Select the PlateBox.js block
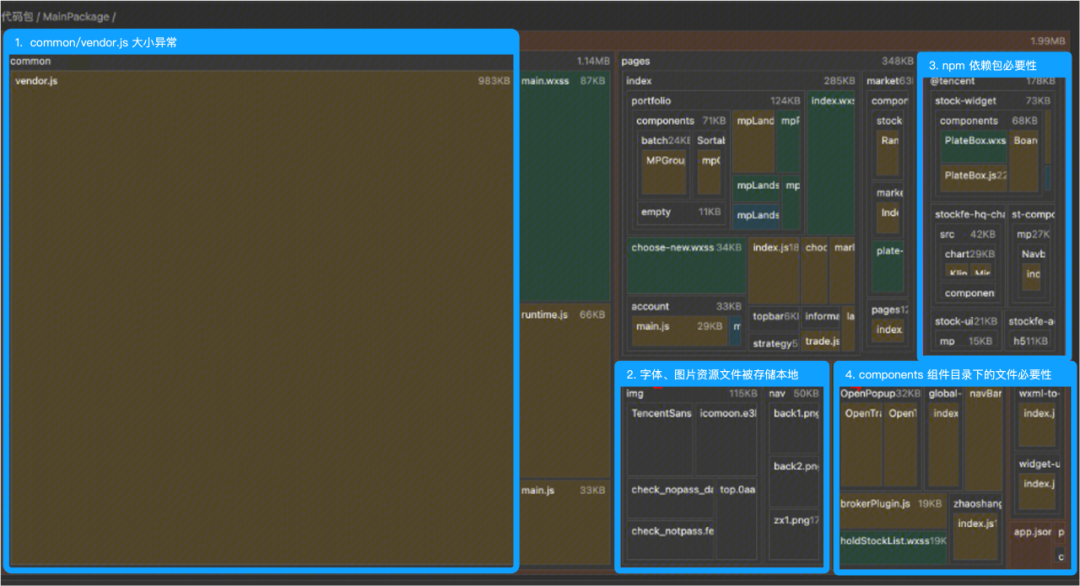Image resolution: width=1080 pixels, height=586 pixels. 975,178
